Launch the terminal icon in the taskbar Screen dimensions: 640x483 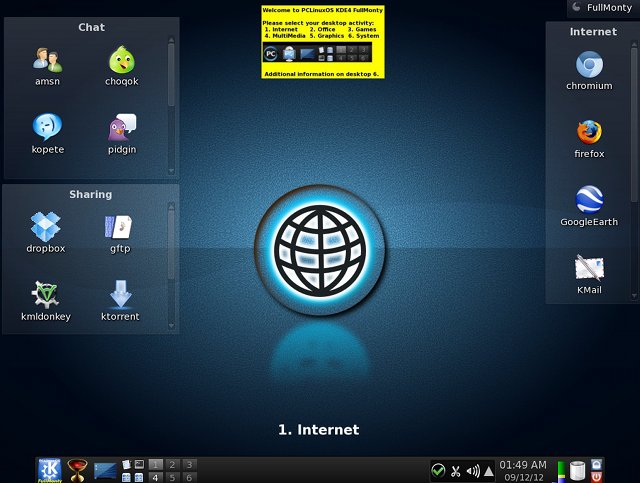point(139,464)
